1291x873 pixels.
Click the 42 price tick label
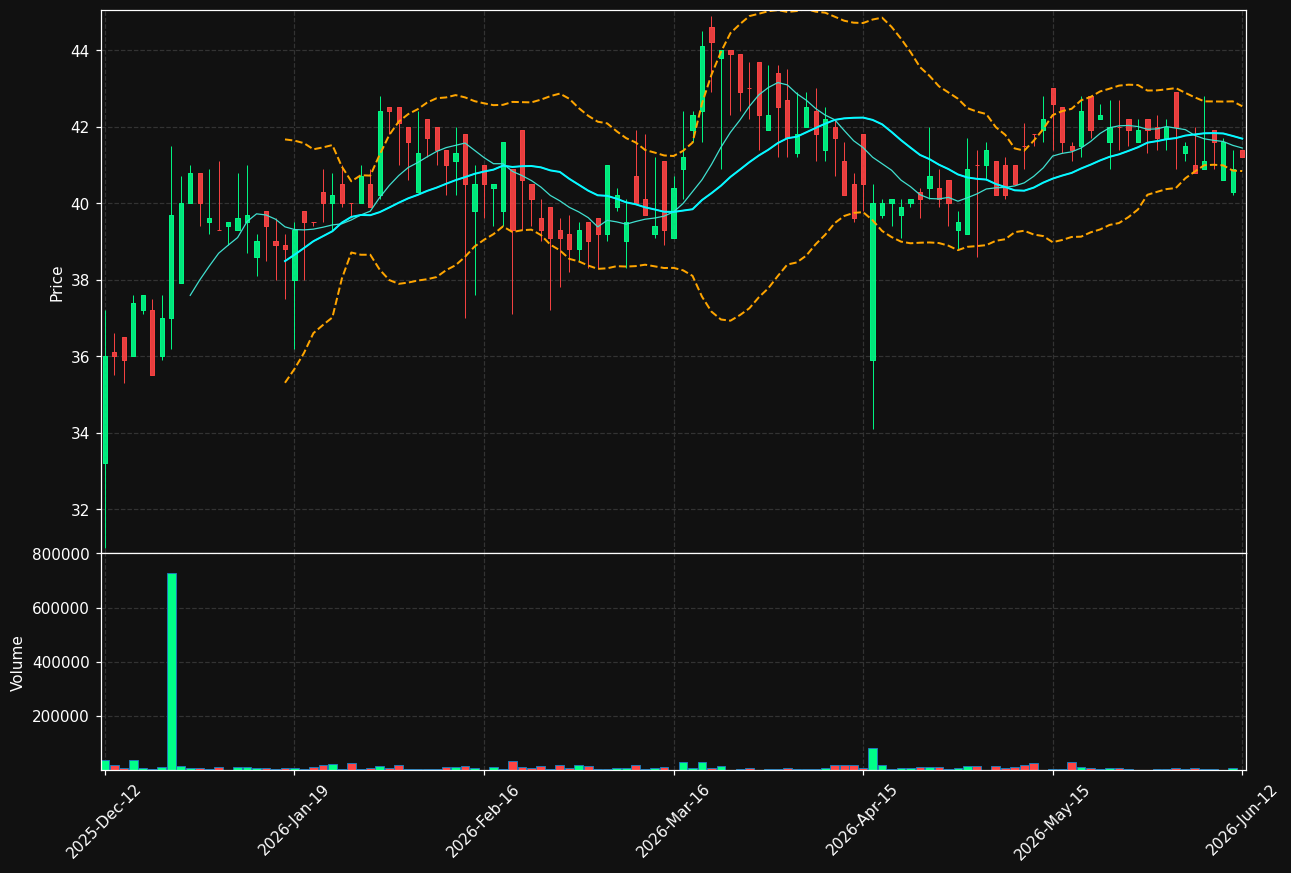81,128
